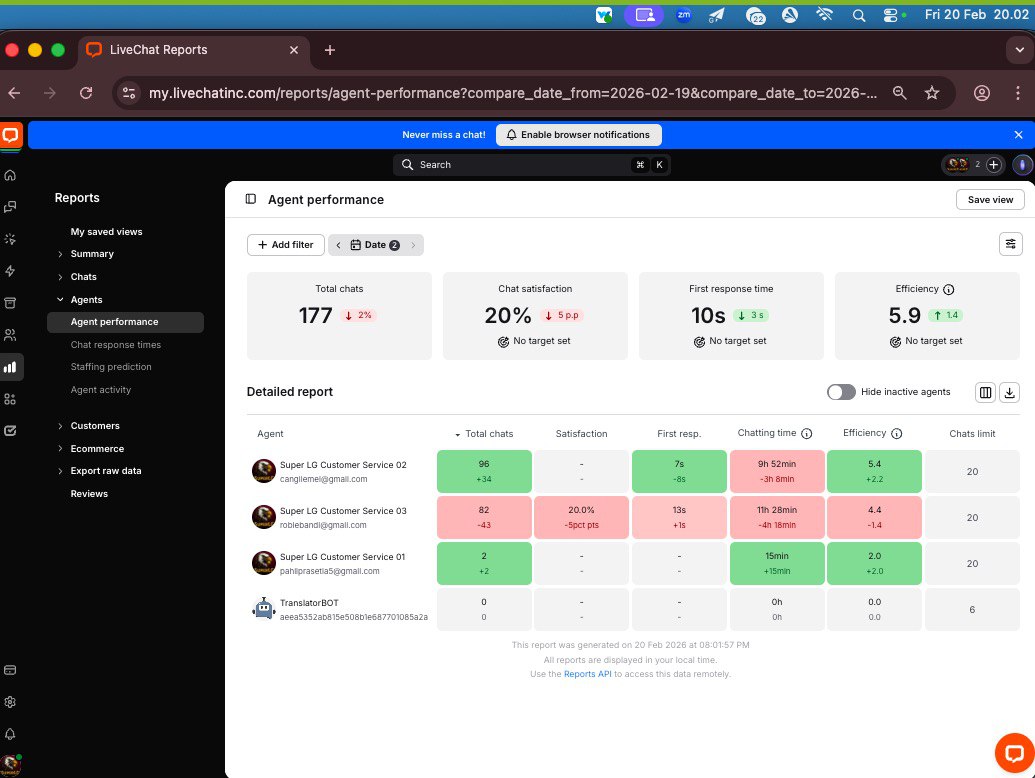Viewport: 1035px width, 778px height.
Task: Click the LiveChat orange logo icon
Action: (x=11, y=136)
